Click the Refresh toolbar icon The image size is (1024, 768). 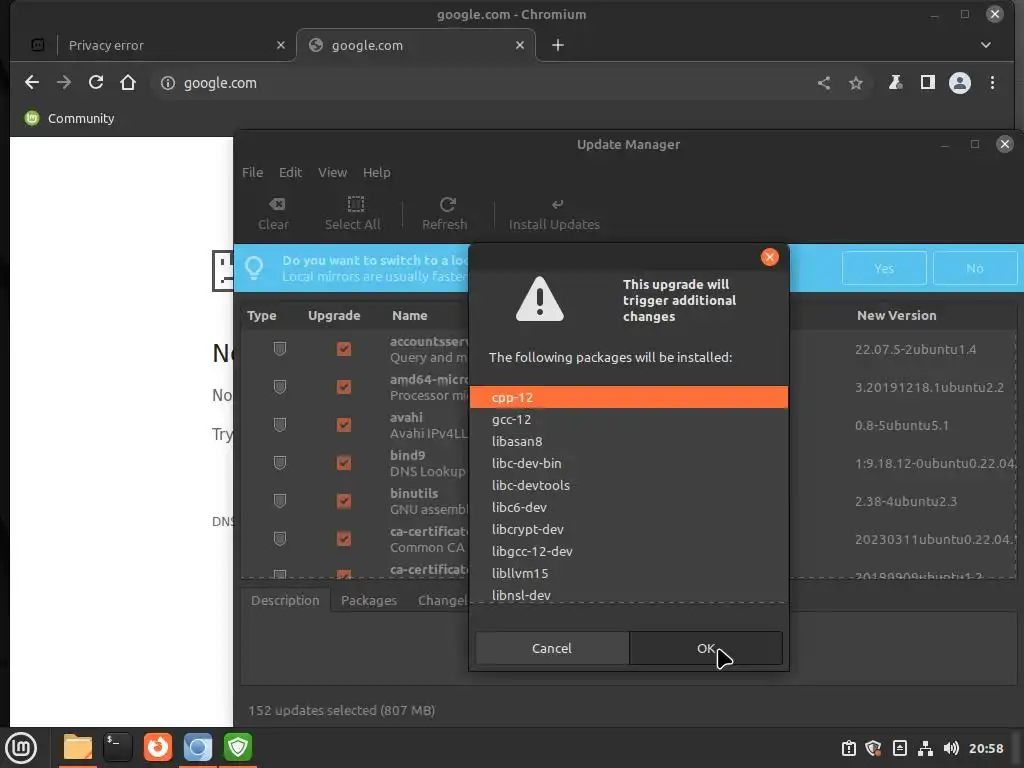[x=445, y=214]
